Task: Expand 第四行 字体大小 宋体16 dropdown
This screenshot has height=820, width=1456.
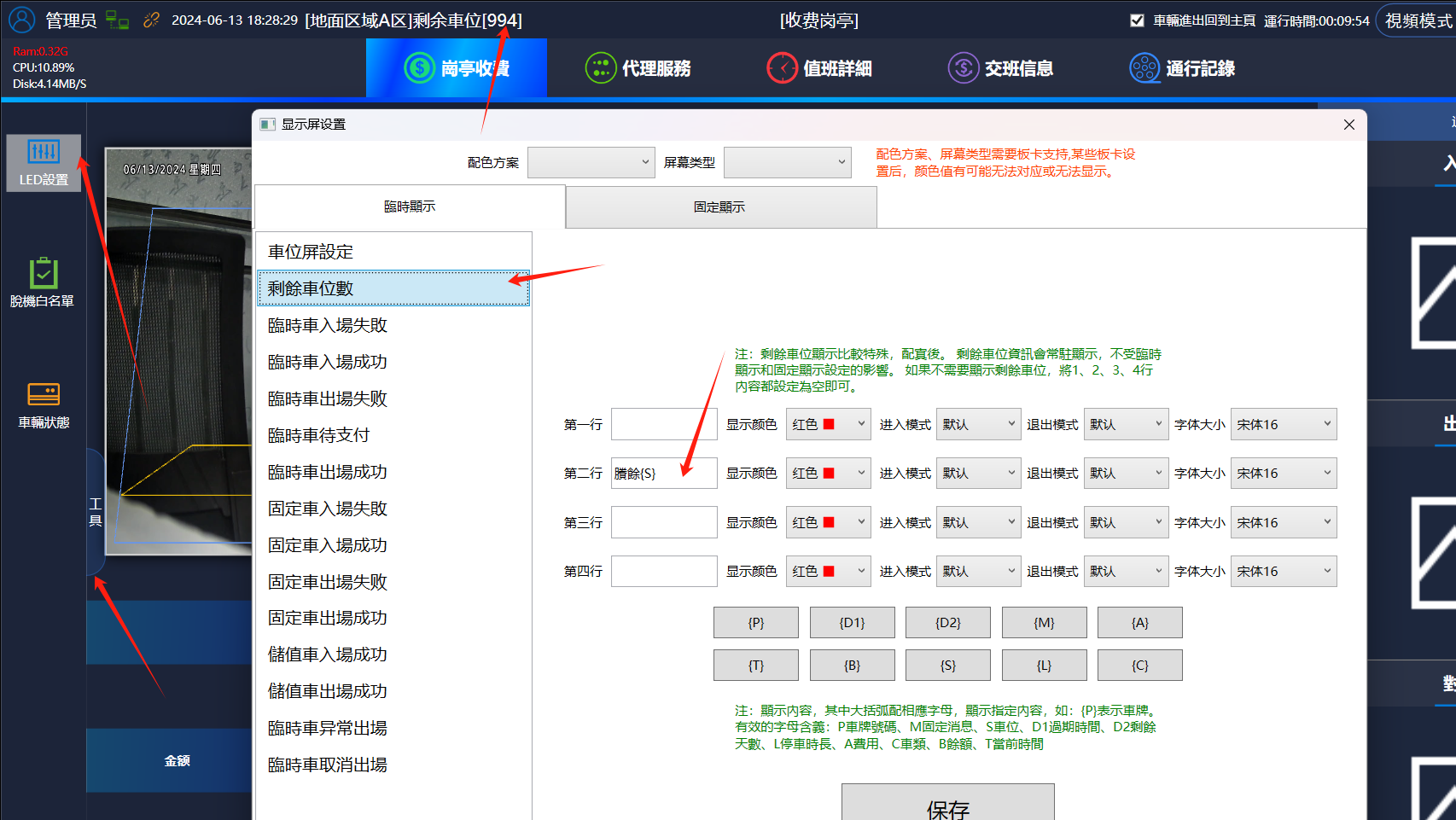Action: (x=1284, y=571)
